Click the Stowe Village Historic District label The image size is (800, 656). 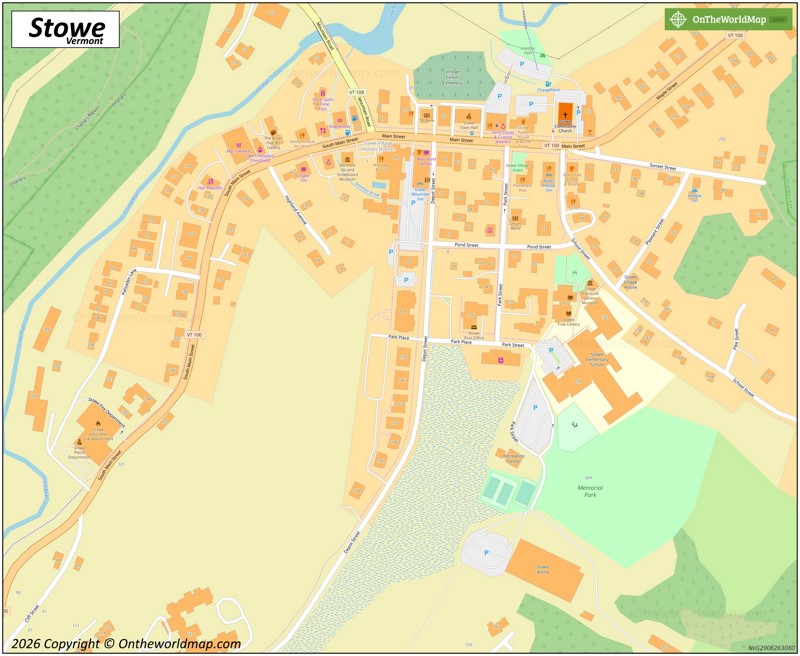[379, 146]
